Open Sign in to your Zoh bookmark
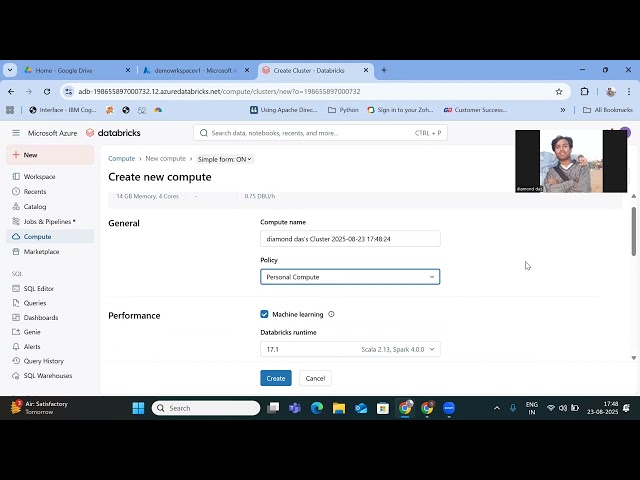Viewport: 640px width, 480px height. (x=400, y=110)
